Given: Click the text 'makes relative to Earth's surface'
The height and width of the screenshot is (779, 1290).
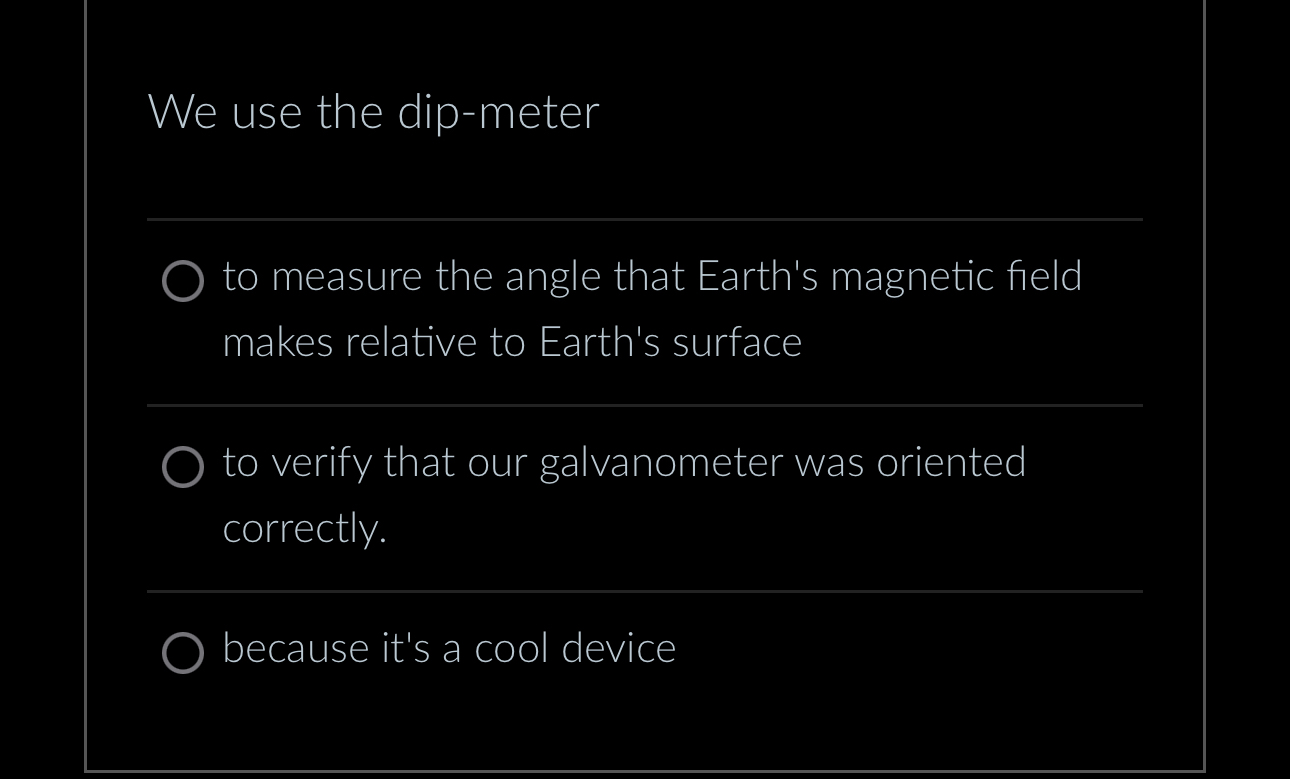Looking at the screenshot, I should click(511, 341).
